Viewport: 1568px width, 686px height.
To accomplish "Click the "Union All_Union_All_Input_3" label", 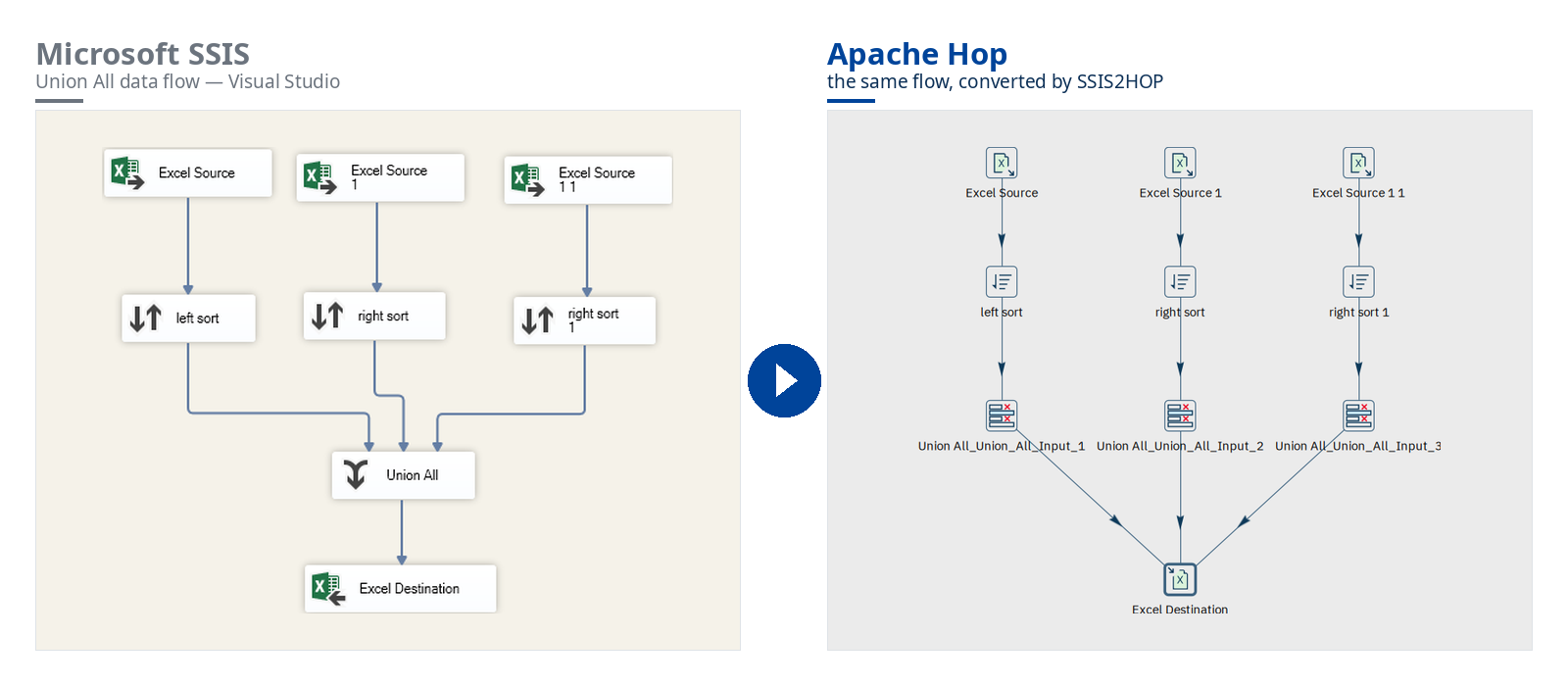I will [1358, 446].
